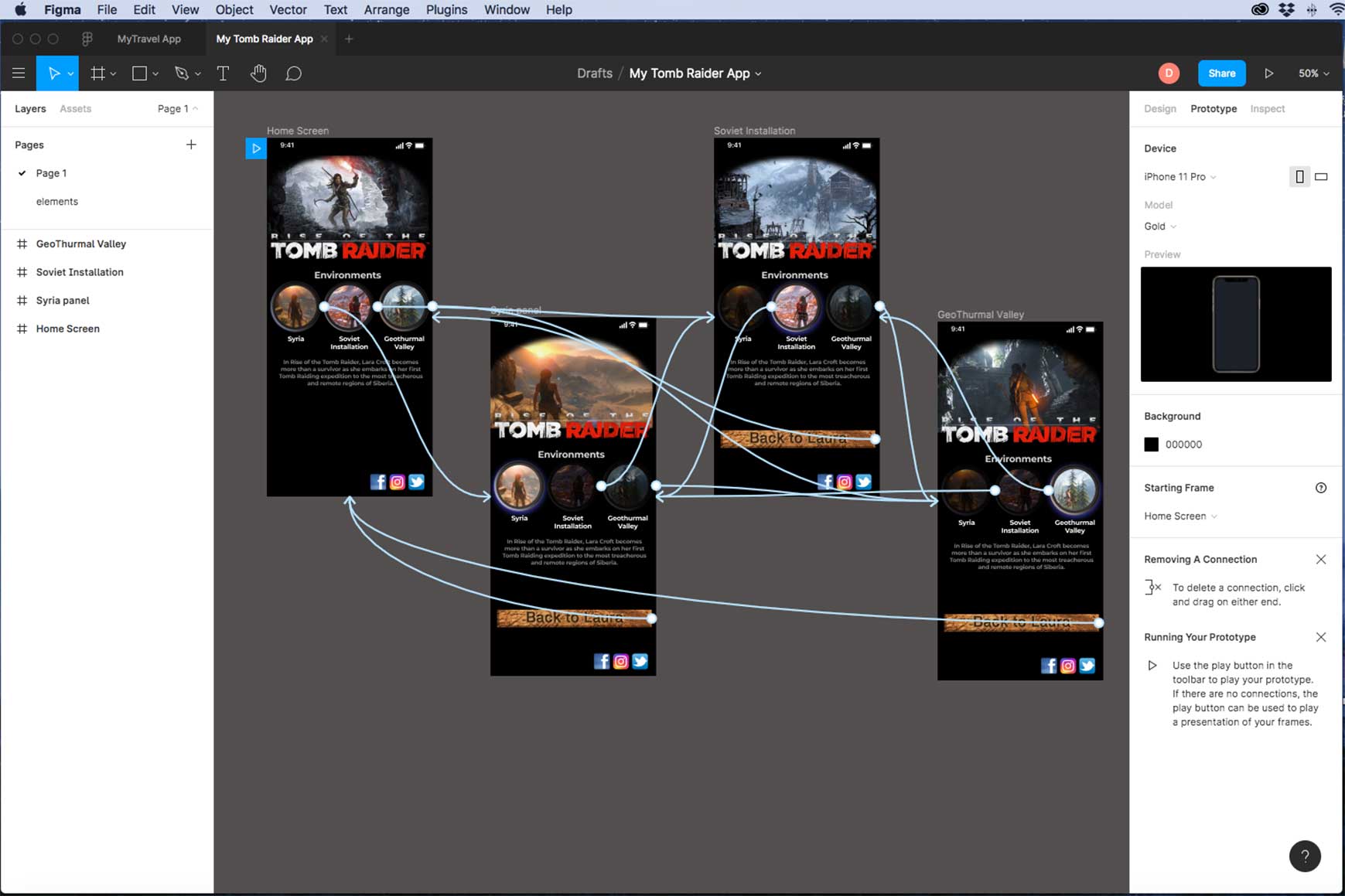The height and width of the screenshot is (896, 1345).
Task: Click Back to Laura button on Syria panel
Action: [575, 618]
